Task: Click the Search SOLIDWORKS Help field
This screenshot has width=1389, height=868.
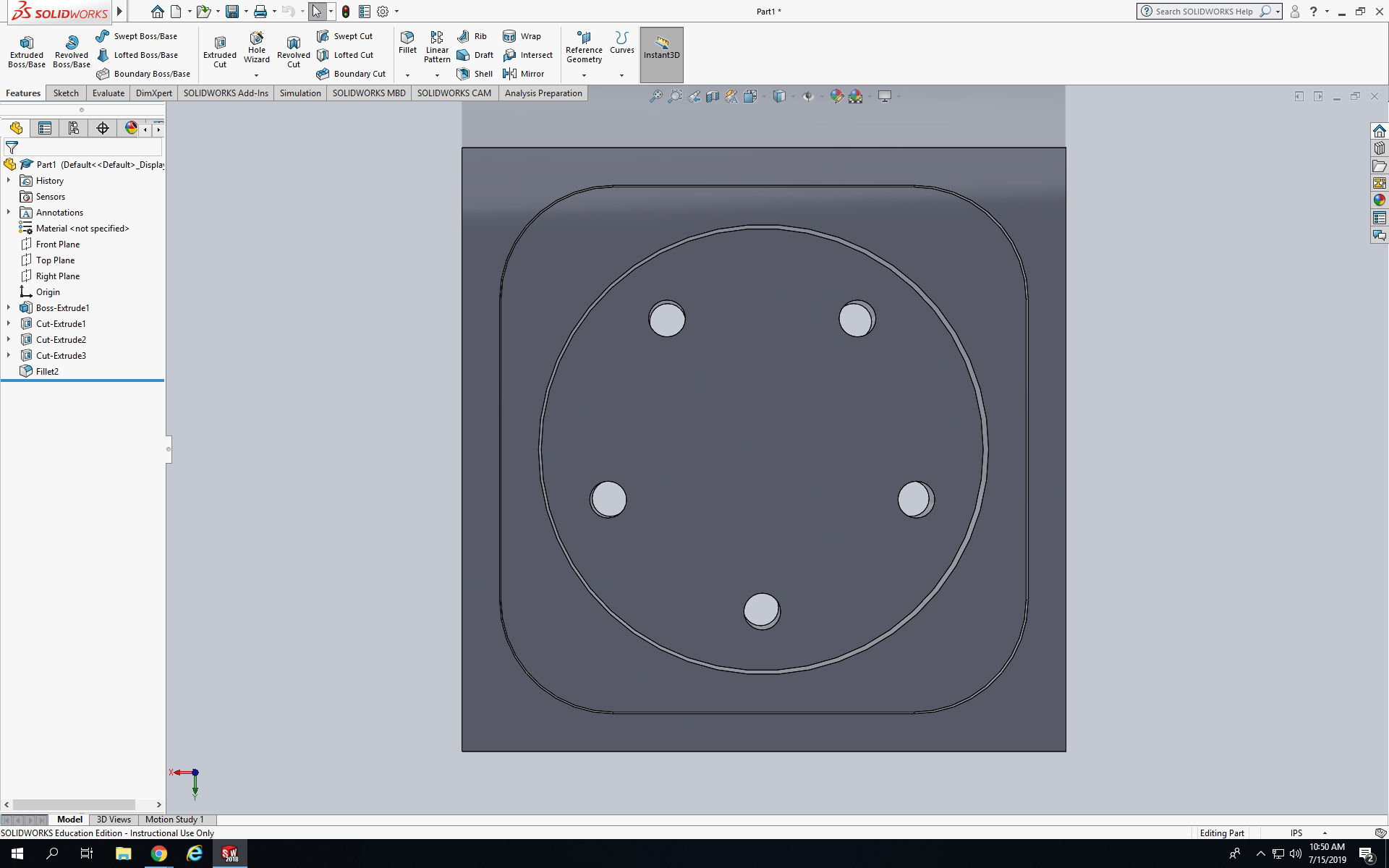Action: pyautogui.click(x=1204, y=12)
